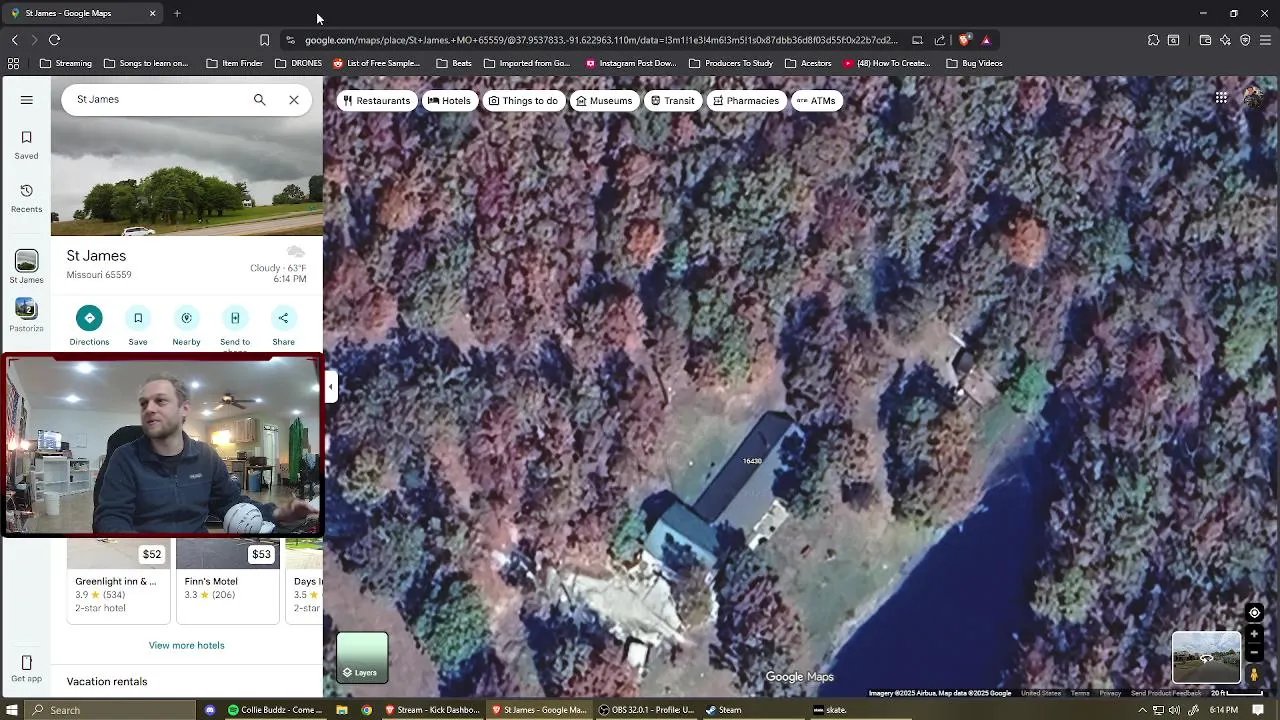The image size is (1280, 720).
Task: Click the Share place icon
Action: click(x=283, y=318)
